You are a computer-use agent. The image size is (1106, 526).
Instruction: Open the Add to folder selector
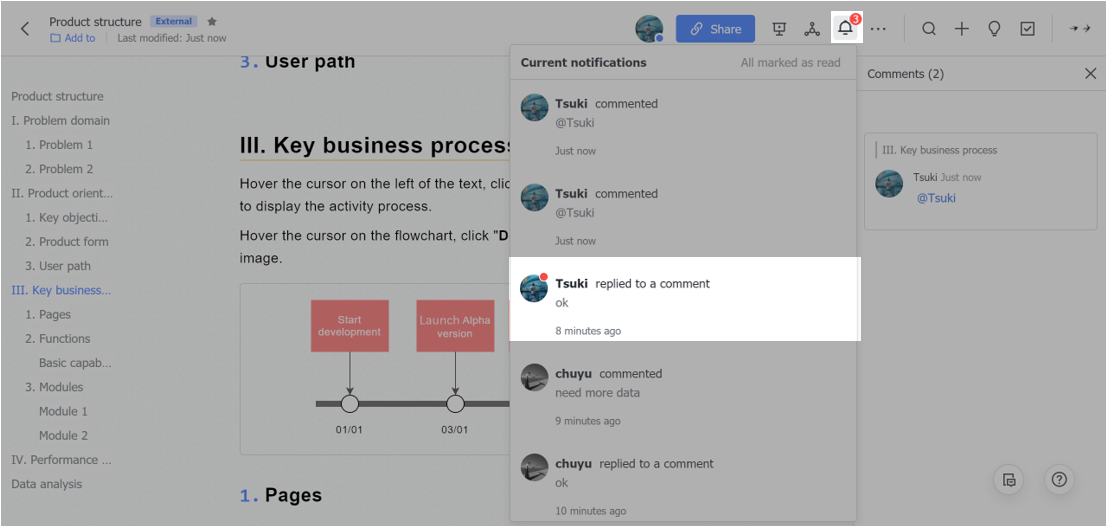[73, 38]
